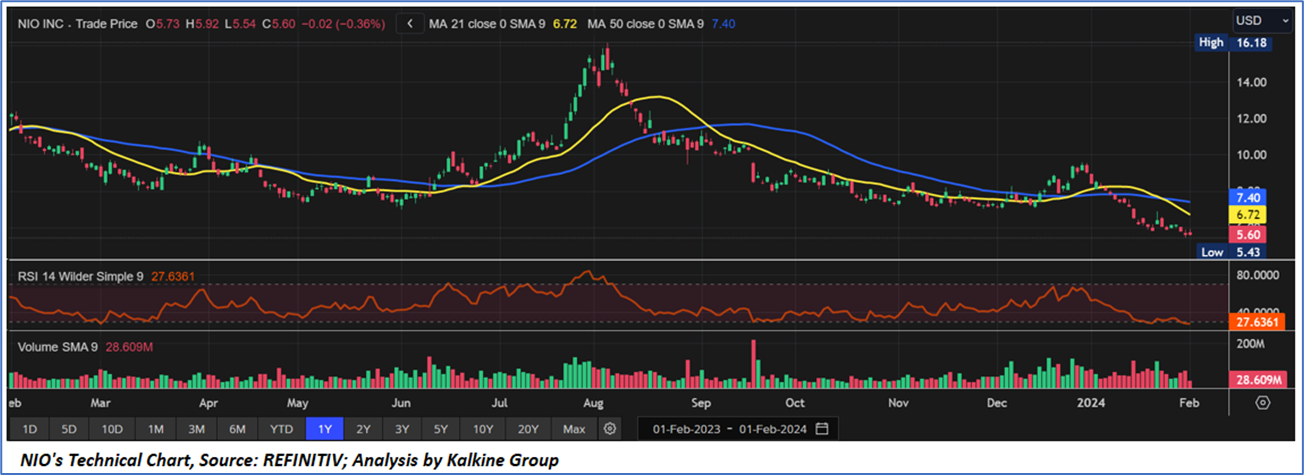Switch to the 1M range

click(155, 429)
